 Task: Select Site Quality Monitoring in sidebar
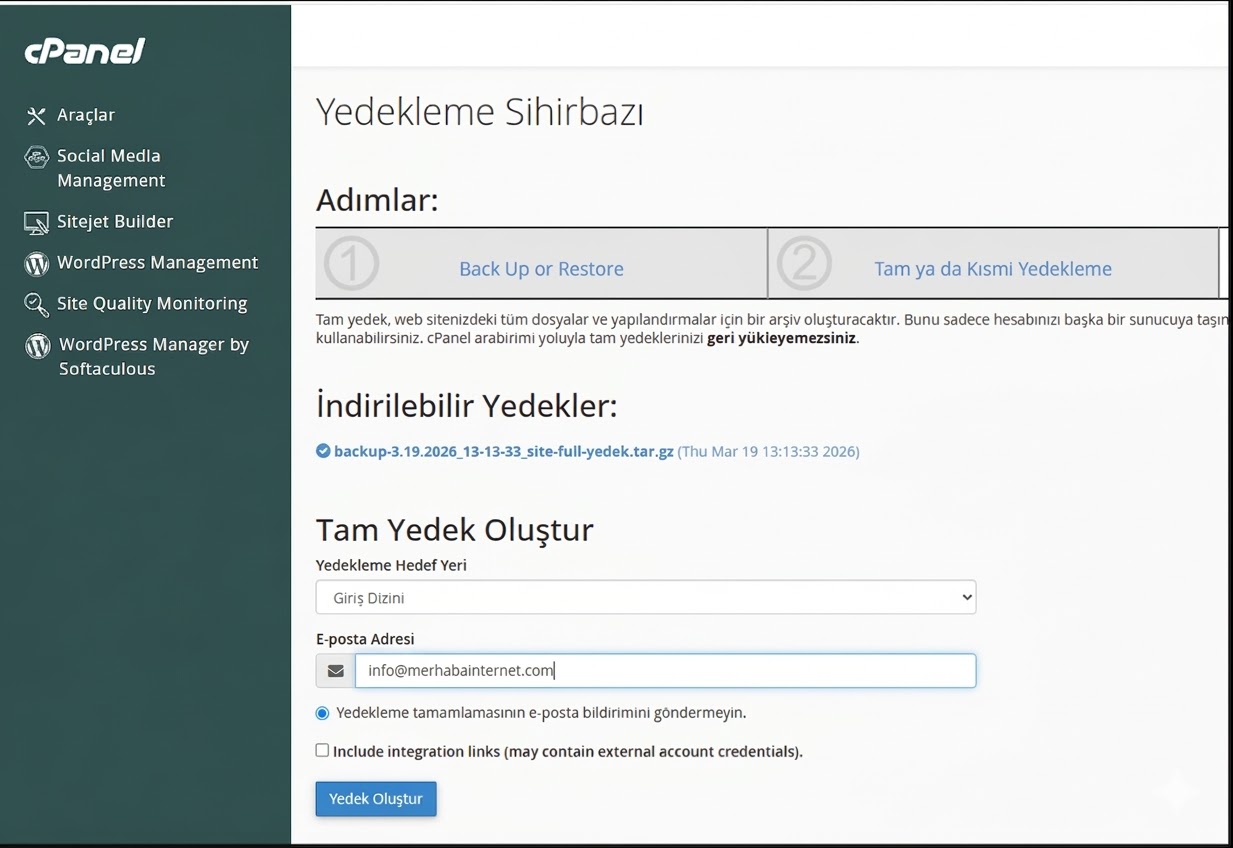click(152, 304)
